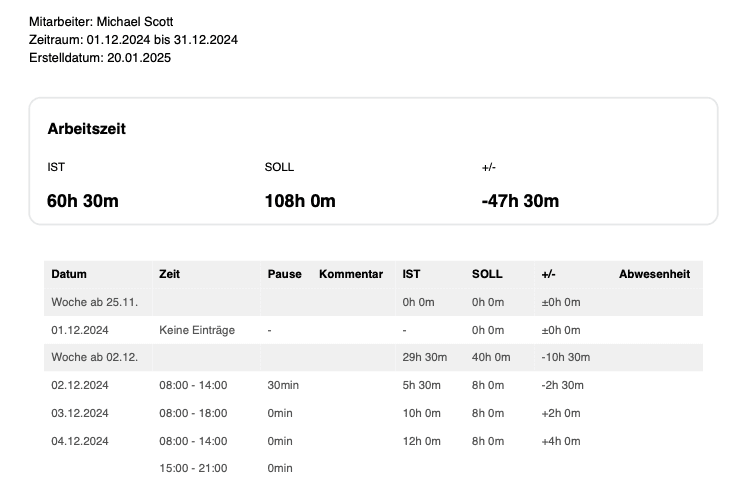Click the Arbeitszeit heading
Viewport: 745px width, 484px height.
click(x=86, y=129)
